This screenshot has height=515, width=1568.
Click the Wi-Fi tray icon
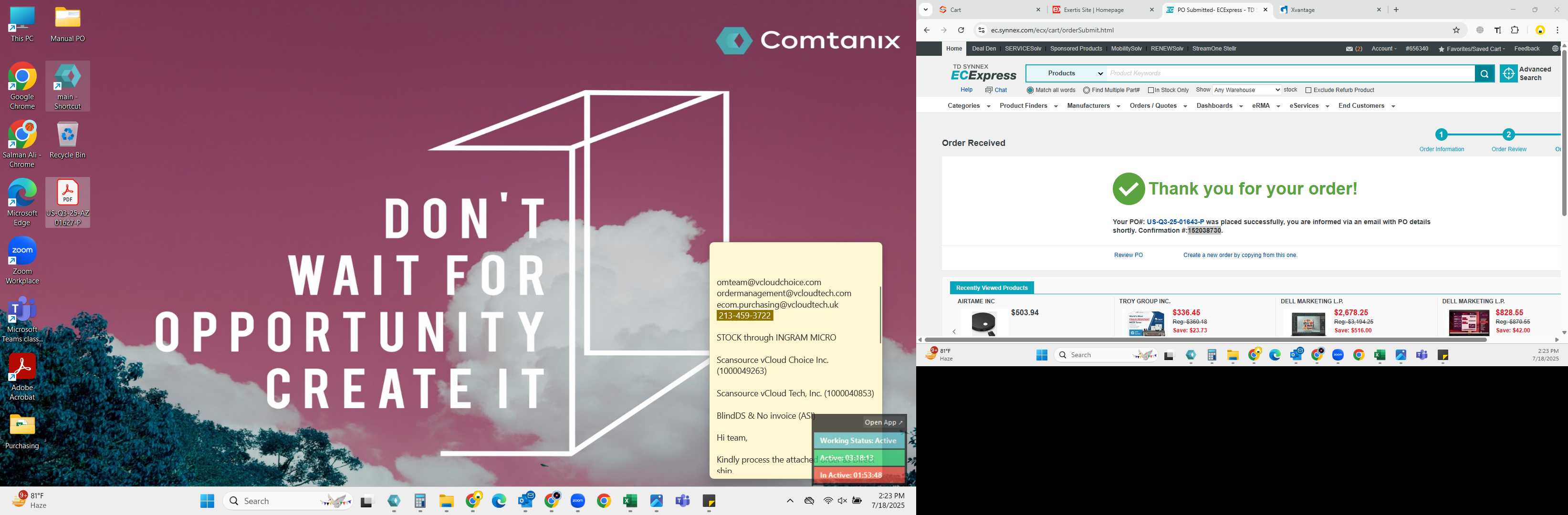click(x=828, y=500)
